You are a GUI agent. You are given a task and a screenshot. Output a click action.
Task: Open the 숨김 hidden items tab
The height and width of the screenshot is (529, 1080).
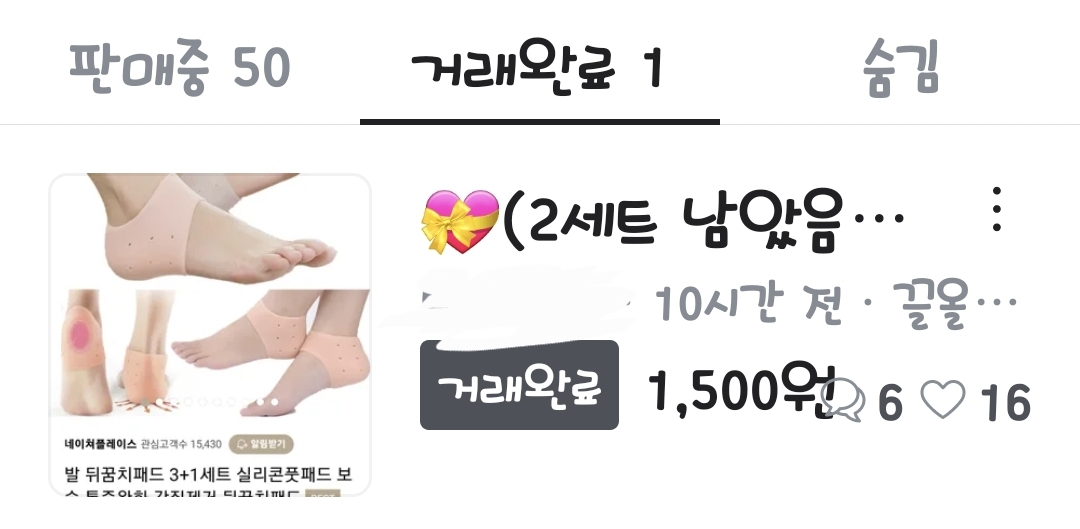point(900,68)
